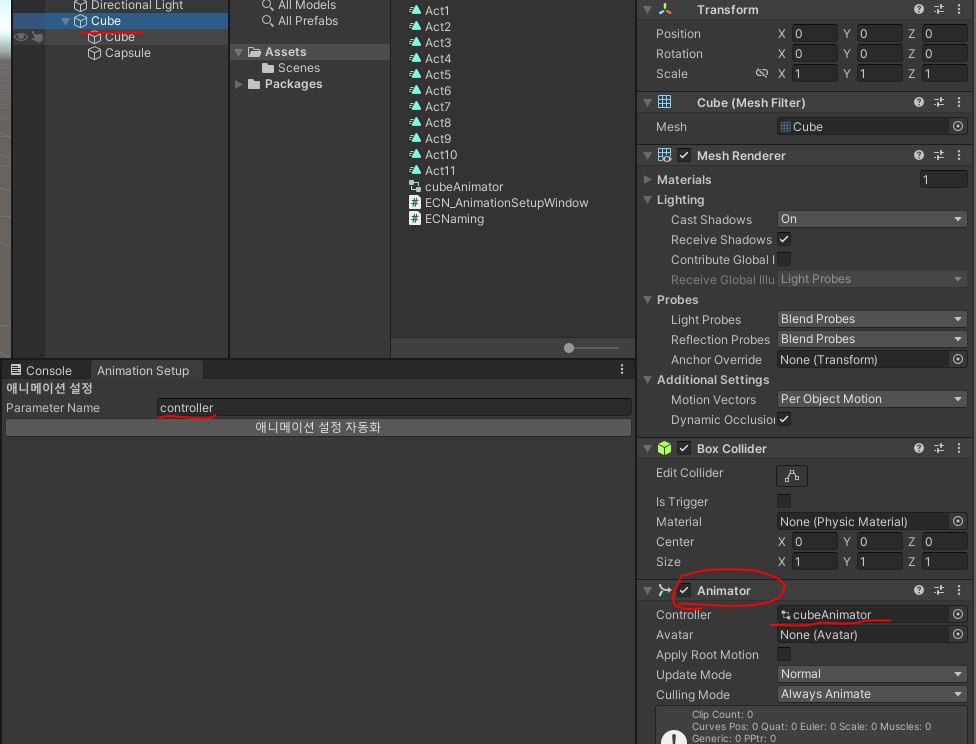Click Materials count field

click(943, 179)
